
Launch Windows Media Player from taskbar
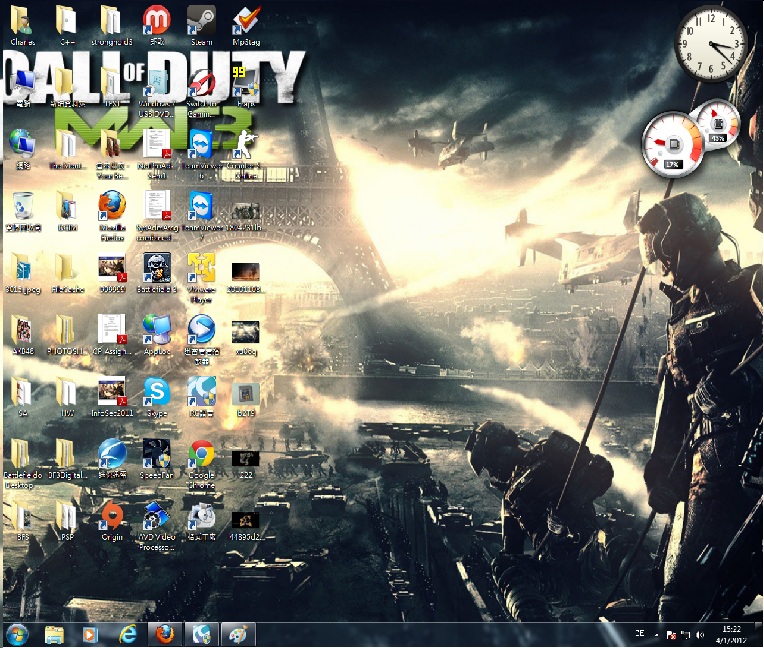tap(90, 635)
